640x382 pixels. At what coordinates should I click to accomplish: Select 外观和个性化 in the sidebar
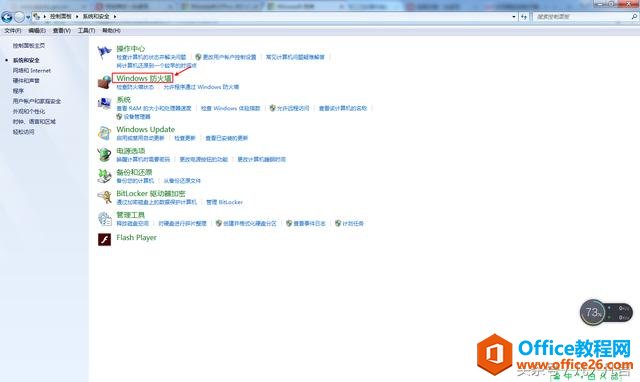(29, 111)
